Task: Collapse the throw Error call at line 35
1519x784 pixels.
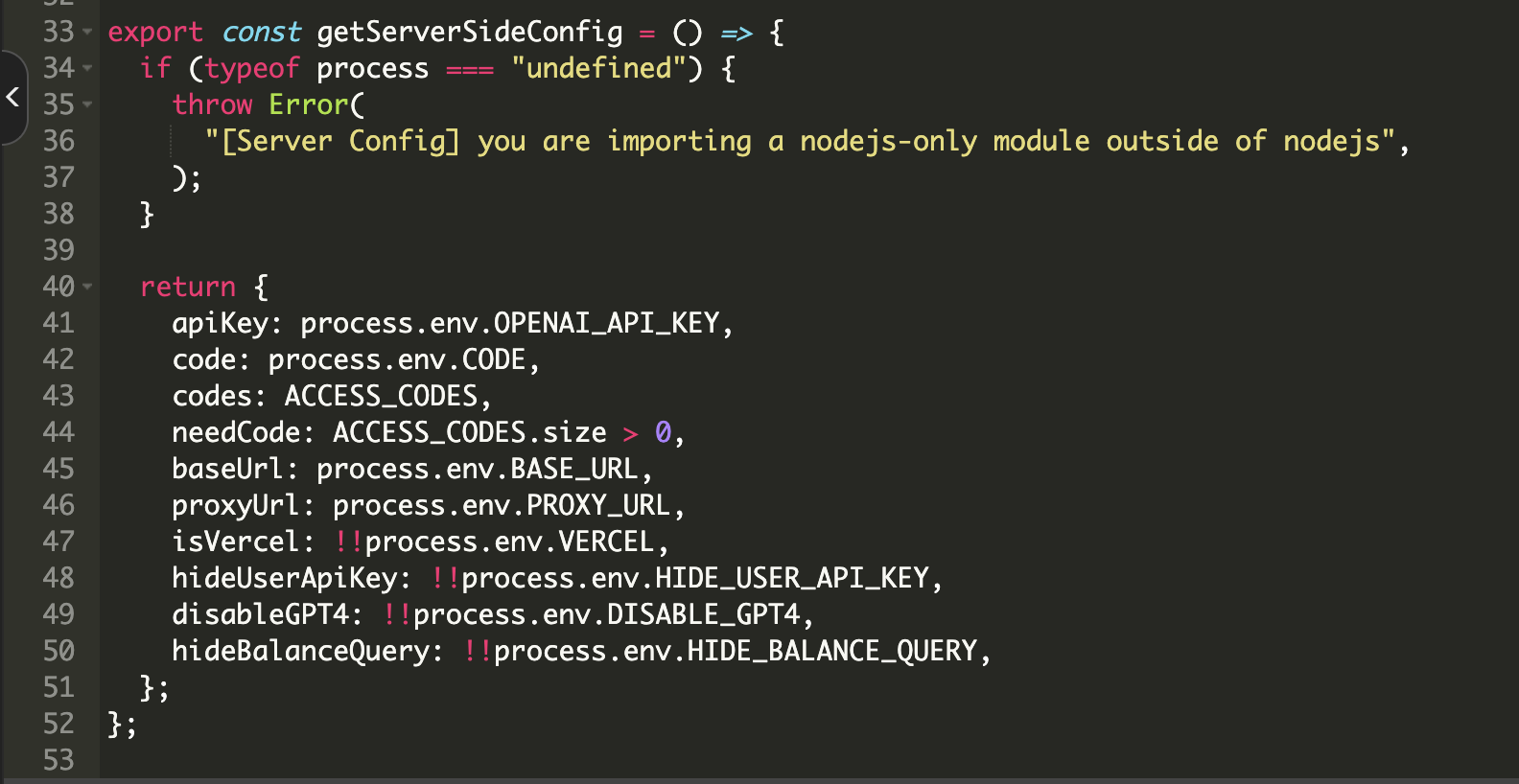Action: (88, 105)
